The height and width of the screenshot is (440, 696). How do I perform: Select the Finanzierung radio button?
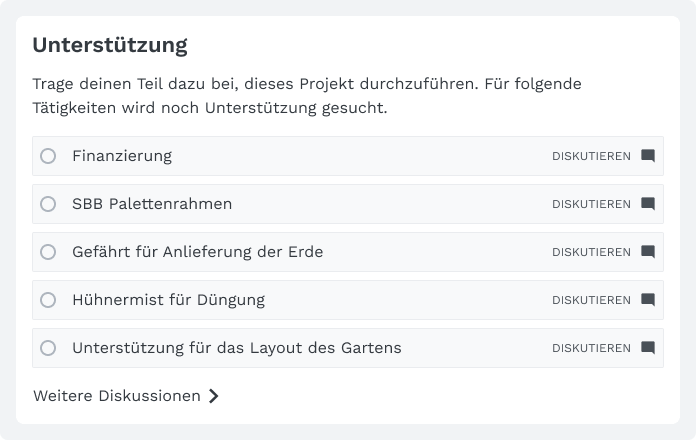pos(48,156)
